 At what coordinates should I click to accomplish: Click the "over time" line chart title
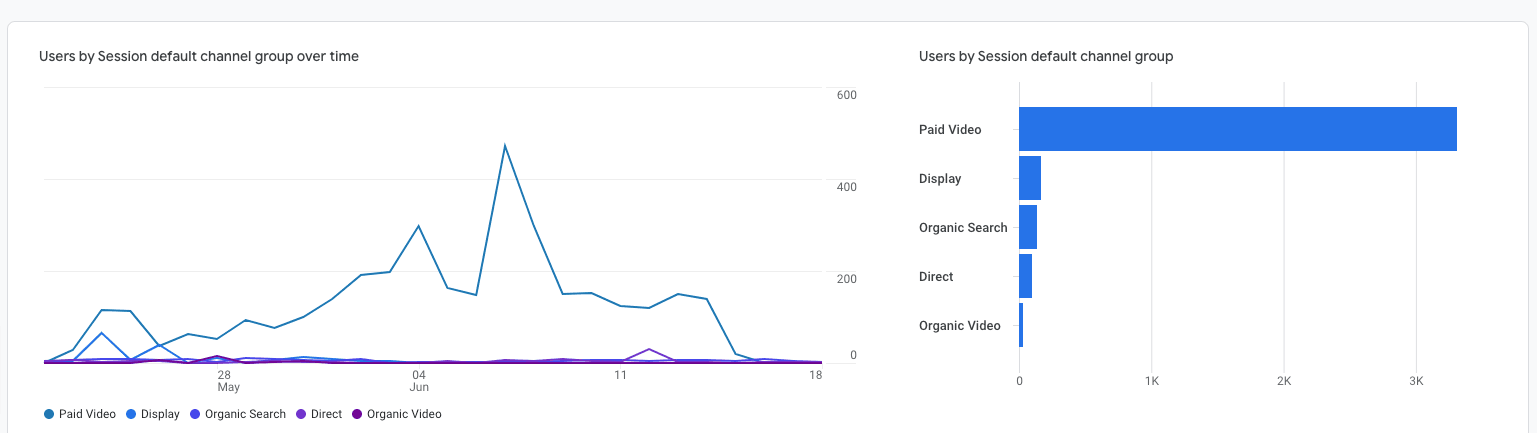coord(198,57)
